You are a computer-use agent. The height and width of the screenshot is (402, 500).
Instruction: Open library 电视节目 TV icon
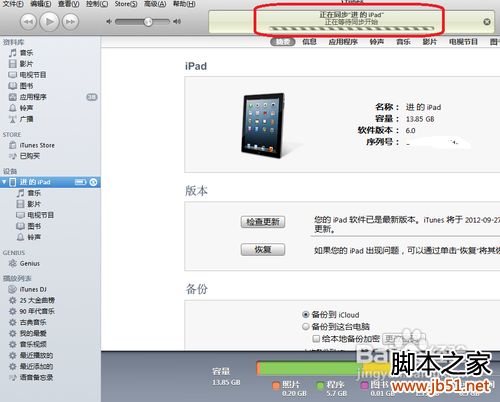[13, 75]
